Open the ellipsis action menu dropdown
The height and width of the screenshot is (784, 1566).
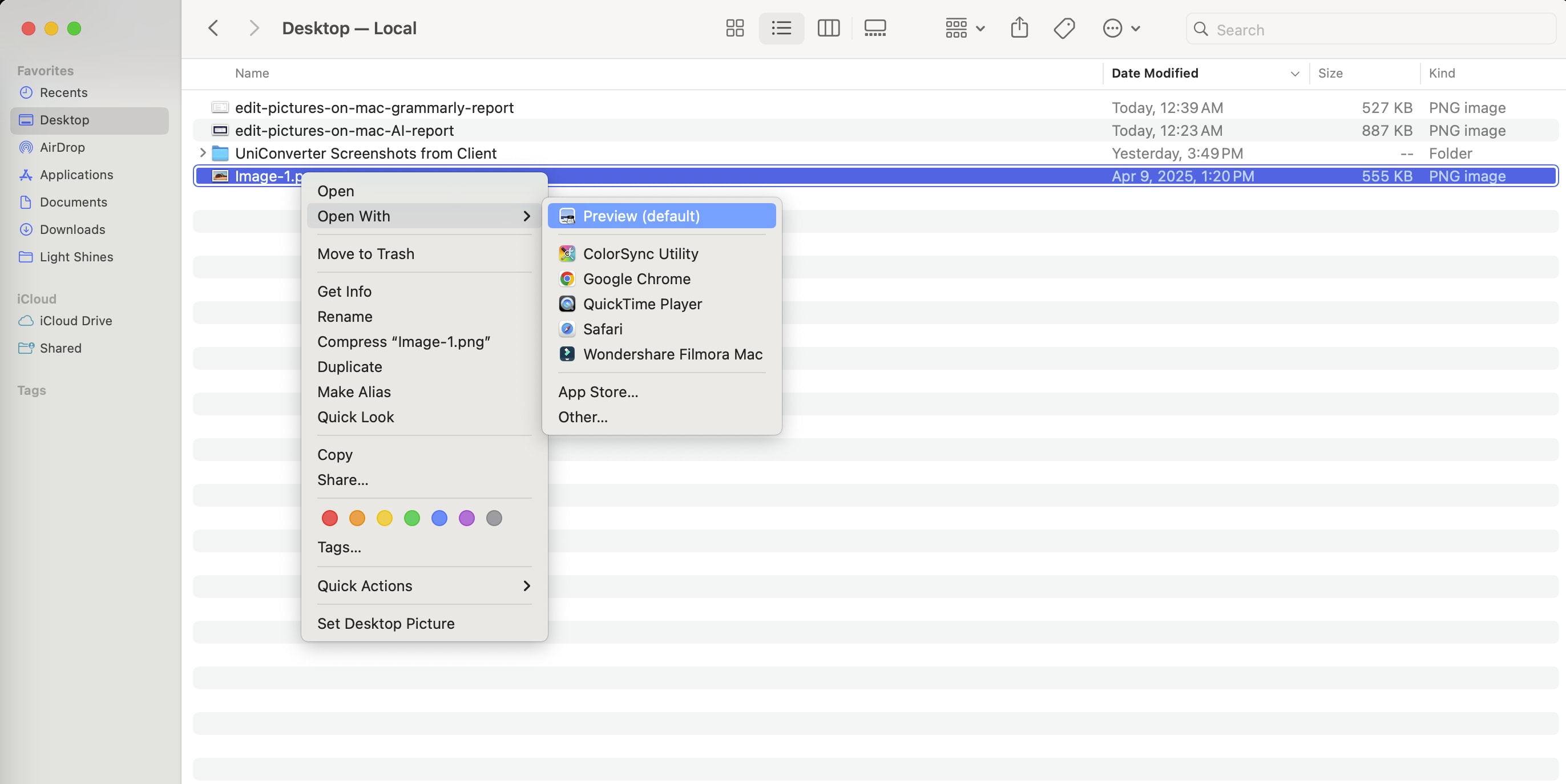point(1121,29)
